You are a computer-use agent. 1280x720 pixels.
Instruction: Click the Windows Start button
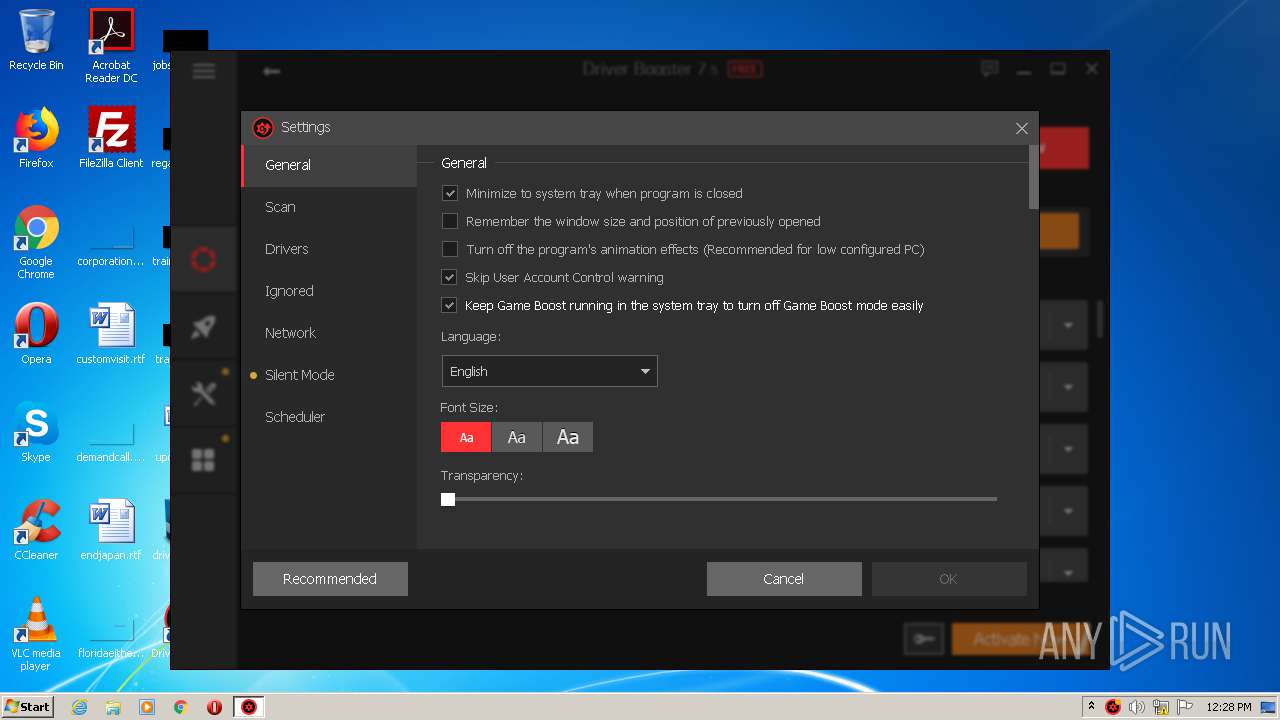pyautogui.click(x=28, y=707)
